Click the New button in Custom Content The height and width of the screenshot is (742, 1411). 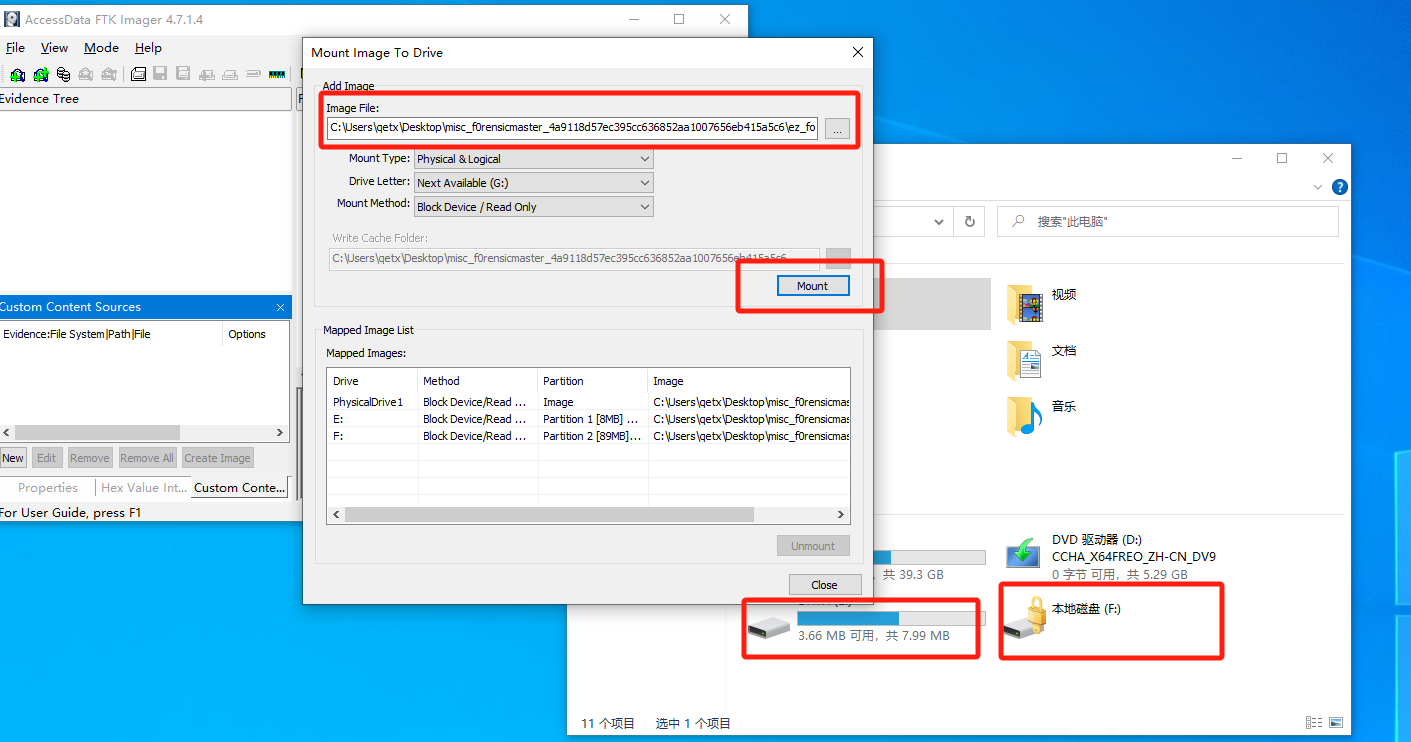tap(13, 458)
